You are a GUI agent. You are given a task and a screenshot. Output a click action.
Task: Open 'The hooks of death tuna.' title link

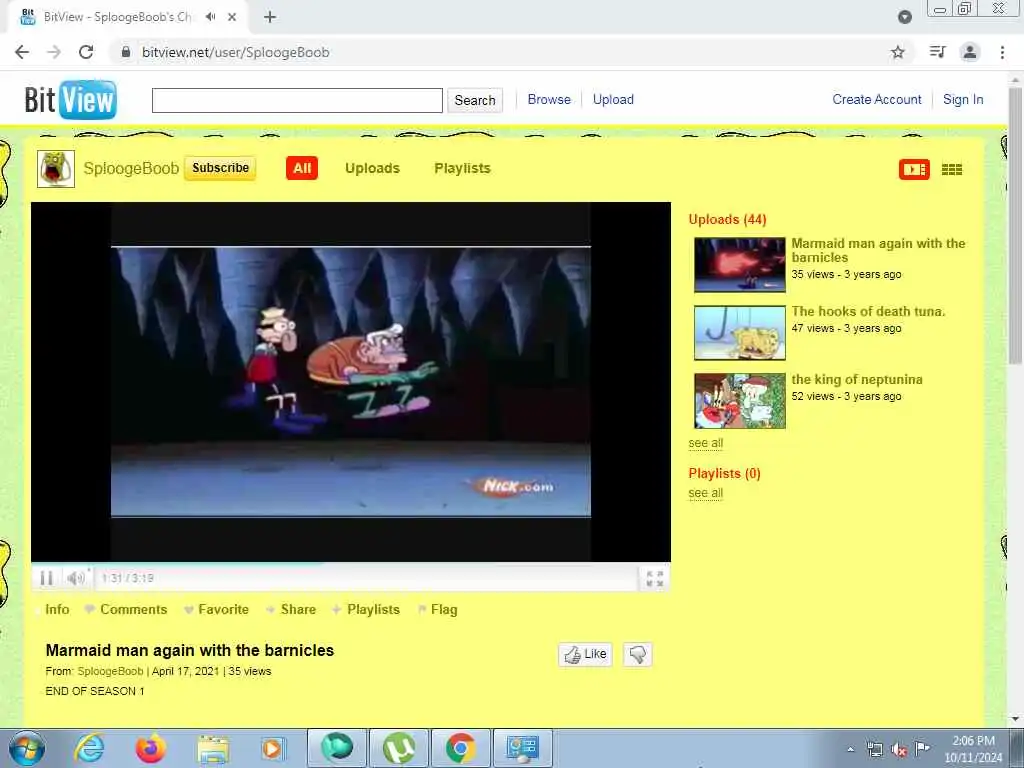click(x=868, y=312)
